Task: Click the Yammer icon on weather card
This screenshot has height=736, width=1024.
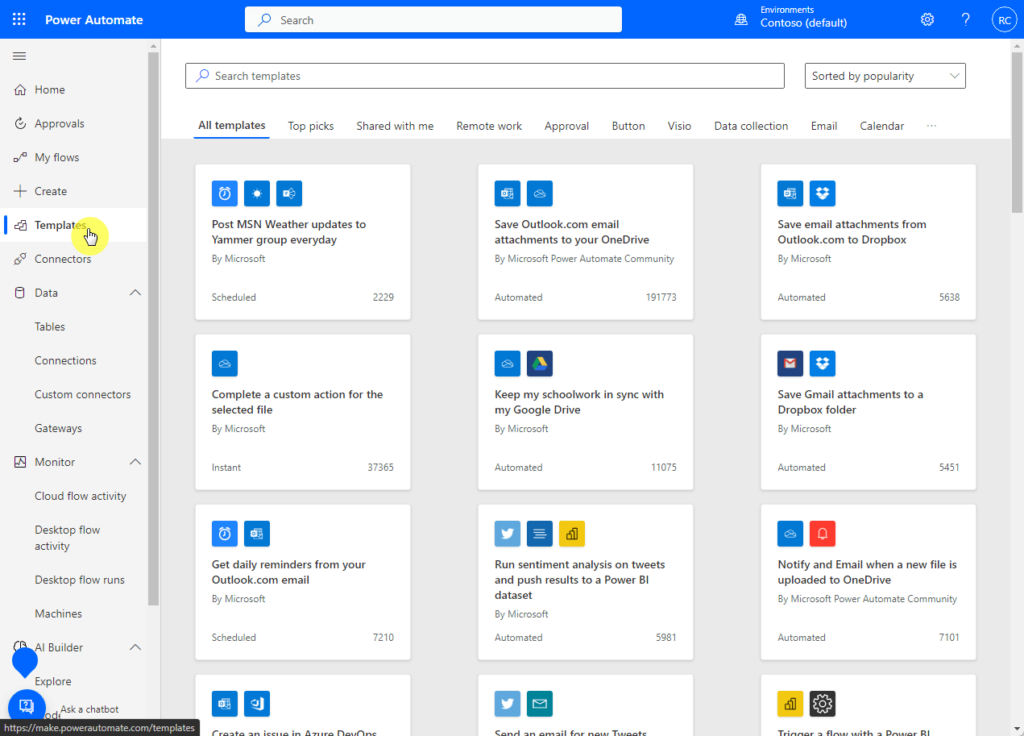Action: click(x=289, y=193)
